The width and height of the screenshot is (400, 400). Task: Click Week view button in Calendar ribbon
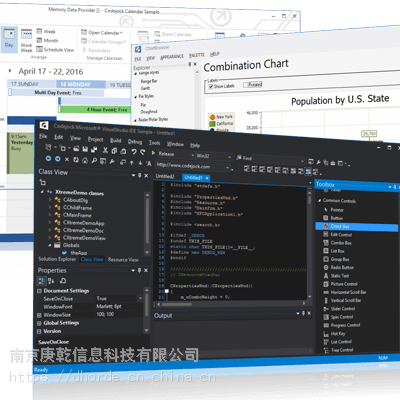pyautogui.click(x=46, y=31)
